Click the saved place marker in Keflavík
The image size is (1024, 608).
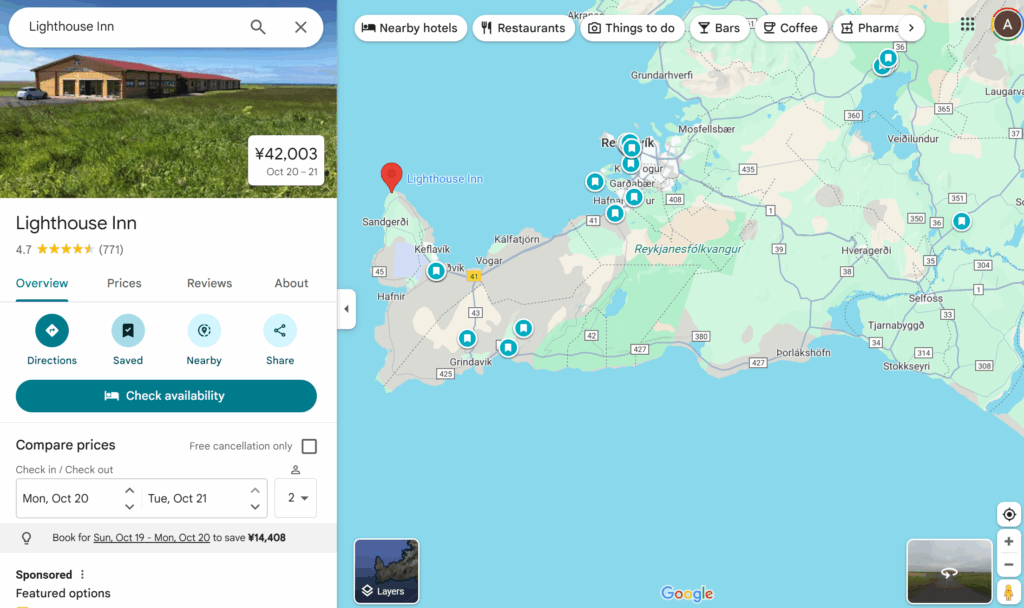coord(436,270)
